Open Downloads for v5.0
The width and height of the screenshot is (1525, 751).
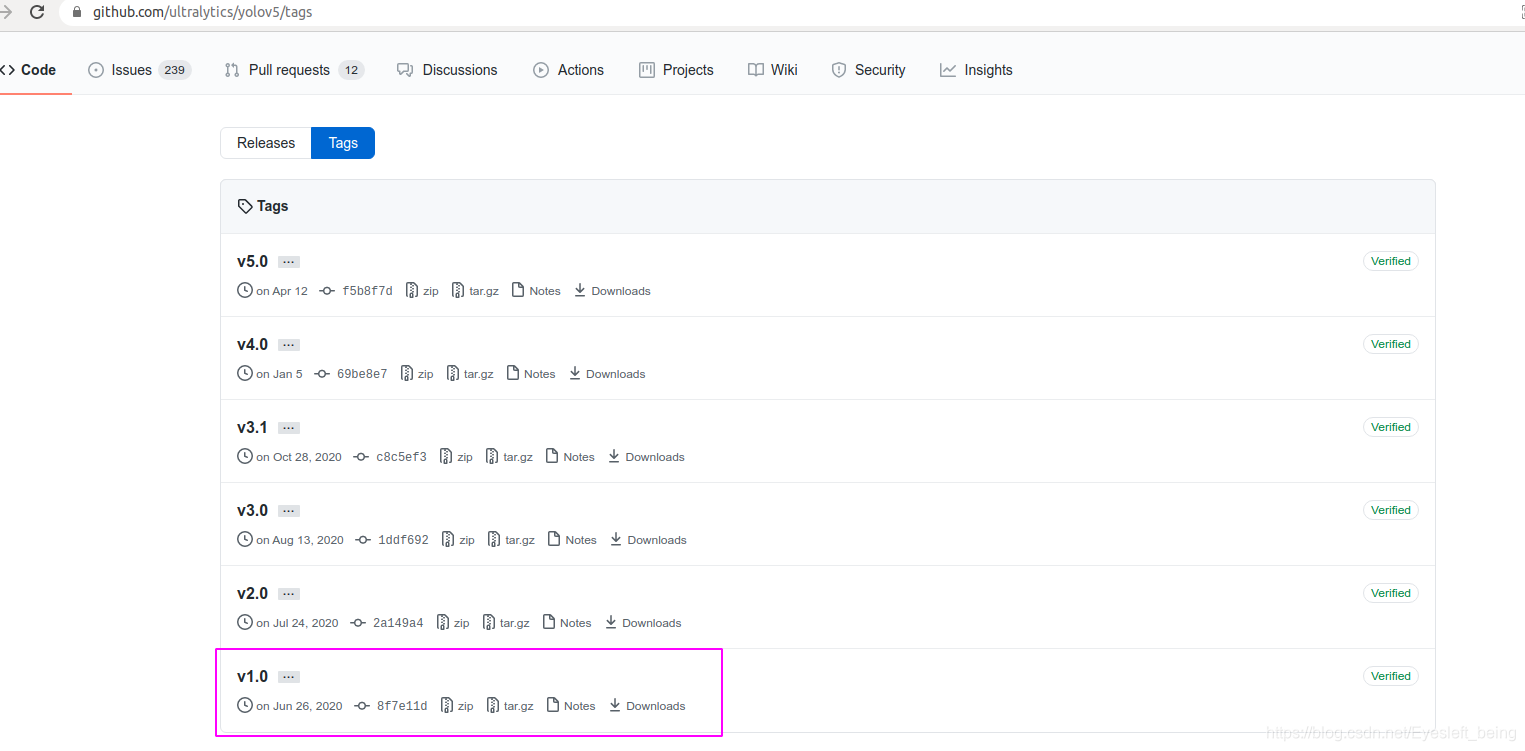[x=612, y=291]
